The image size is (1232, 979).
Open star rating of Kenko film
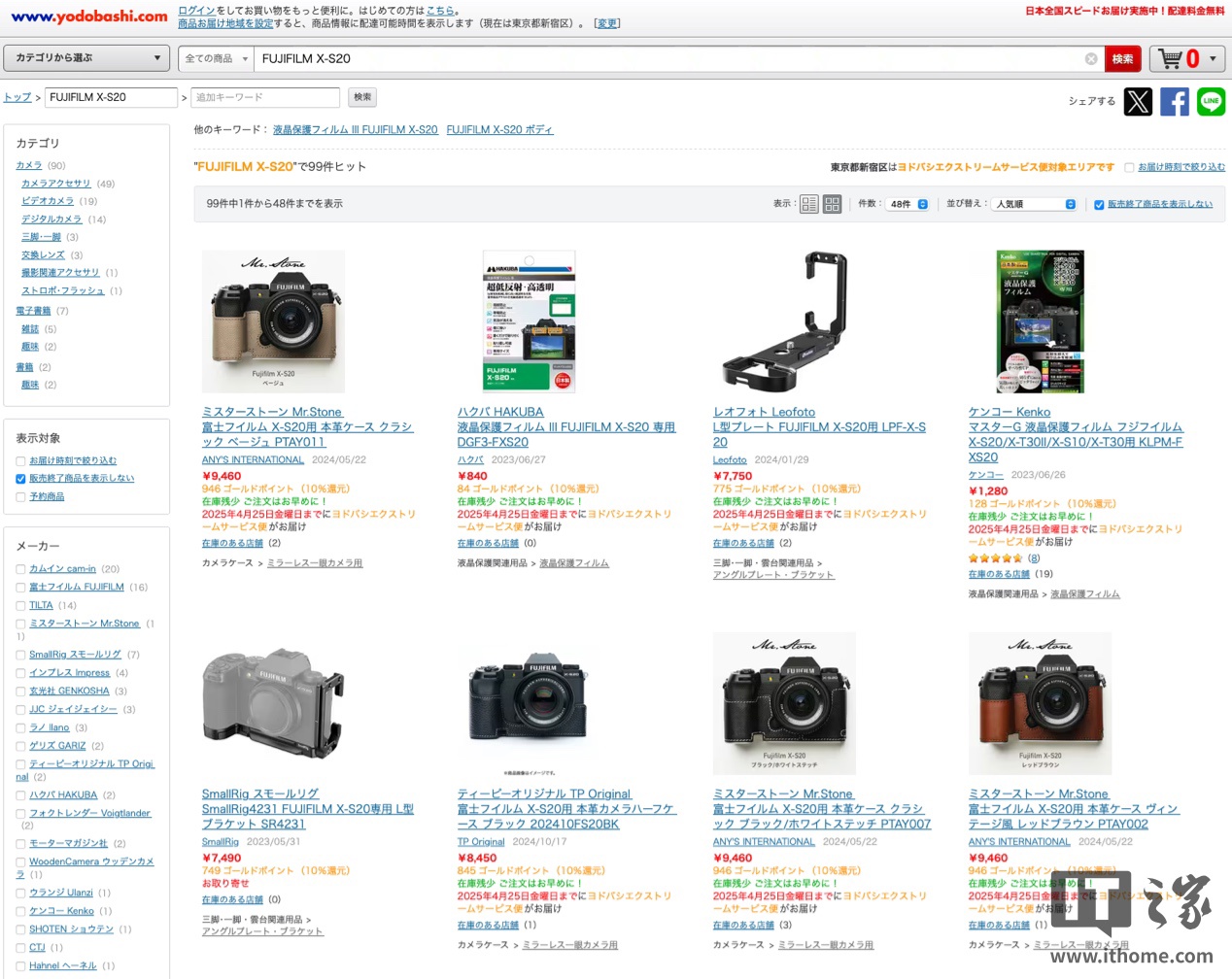tap(995, 558)
